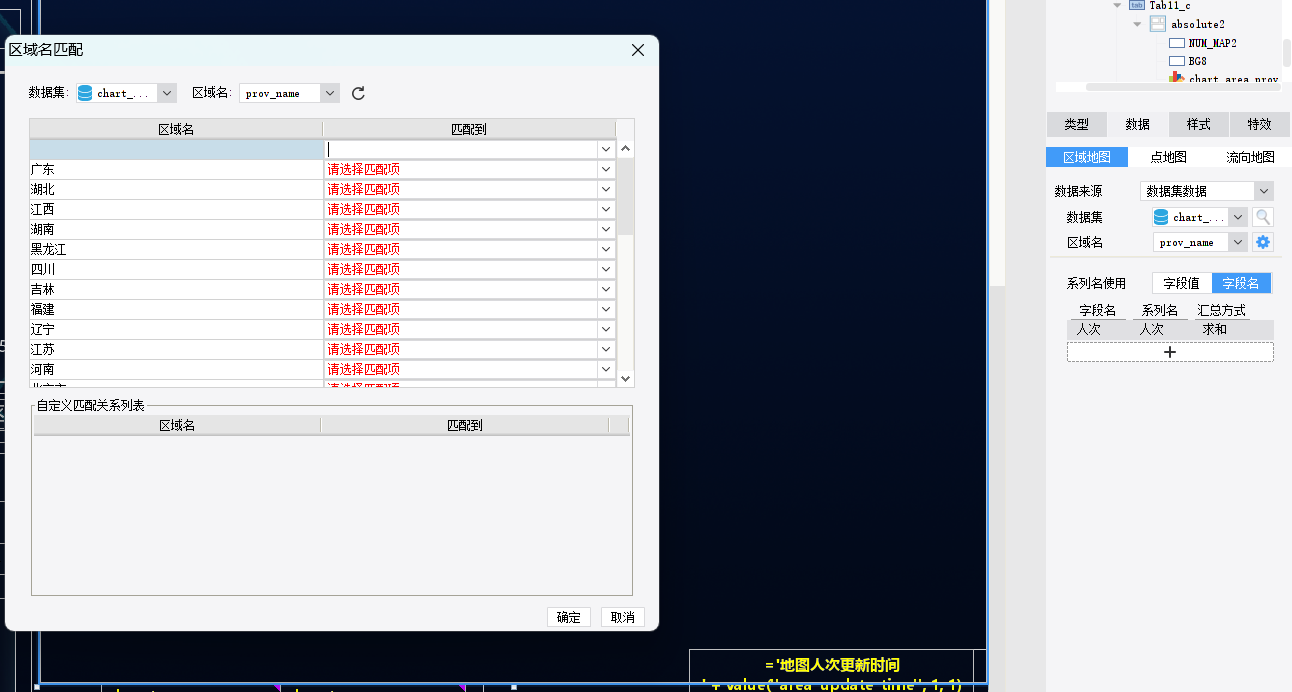1292x692 pixels.
Task: Switch to the 数据 tab
Action: point(1138,124)
